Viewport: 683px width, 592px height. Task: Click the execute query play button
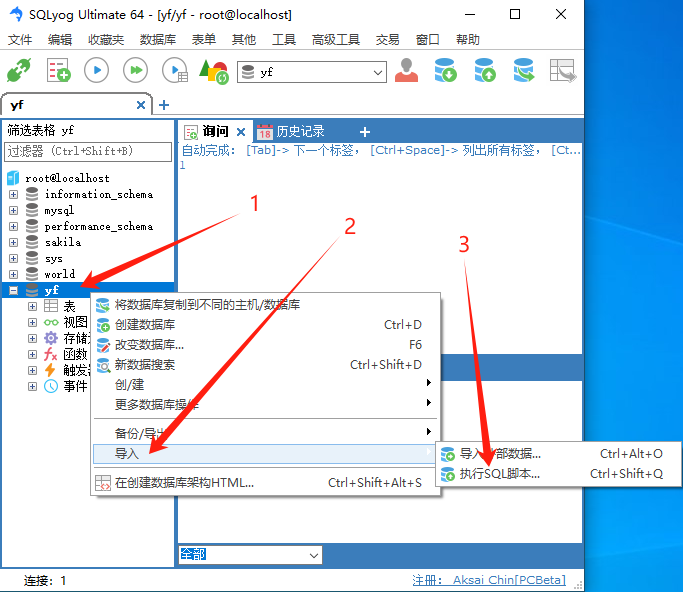(x=96, y=71)
